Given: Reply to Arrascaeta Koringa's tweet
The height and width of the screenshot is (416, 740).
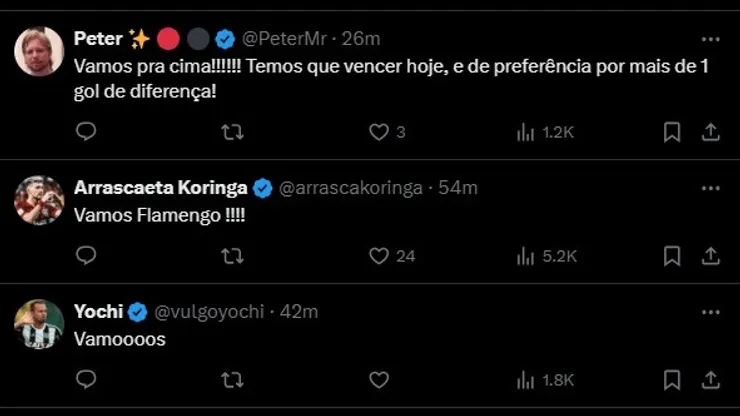Looking at the screenshot, I should [86, 256].
